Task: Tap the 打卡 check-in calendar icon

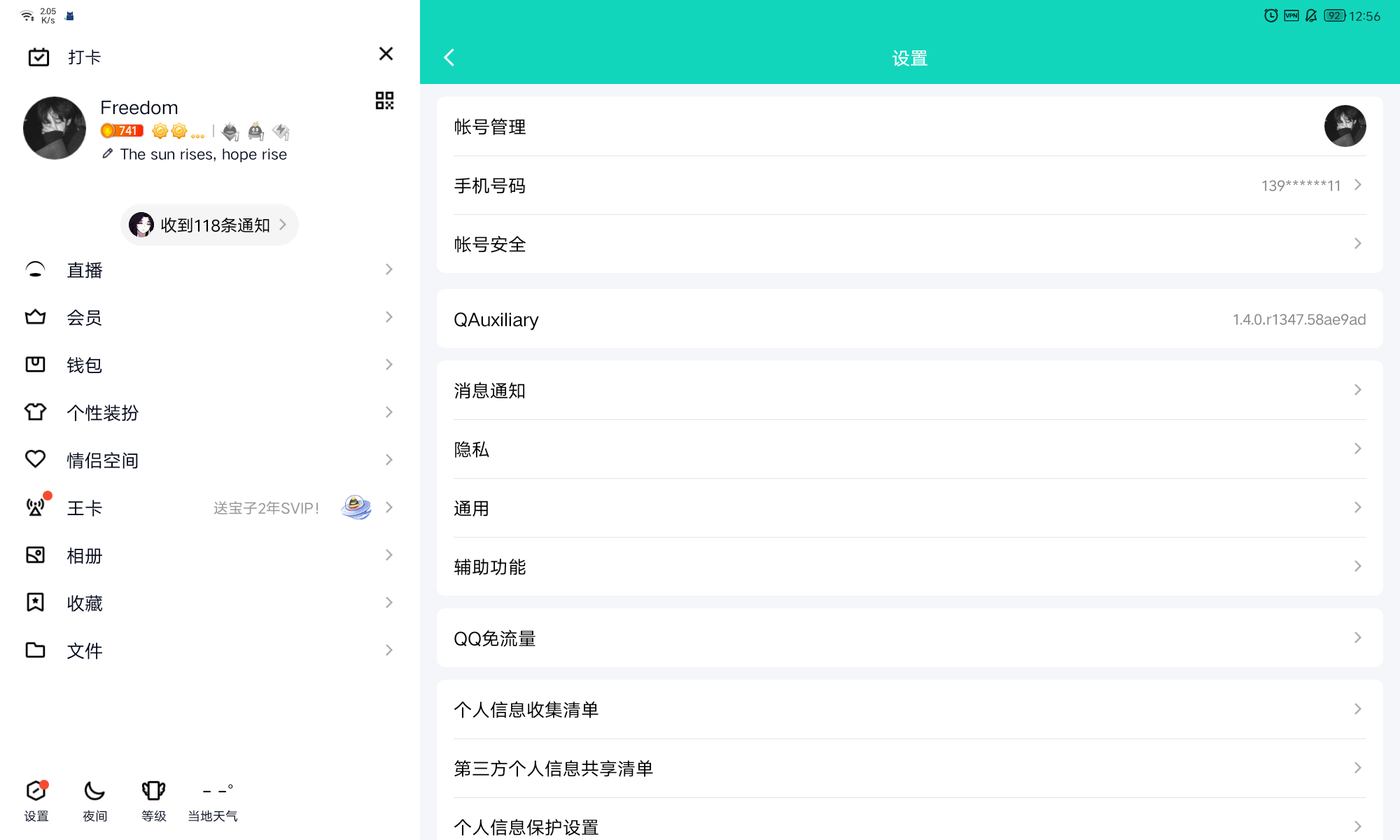Action: (x=39, y=57)
